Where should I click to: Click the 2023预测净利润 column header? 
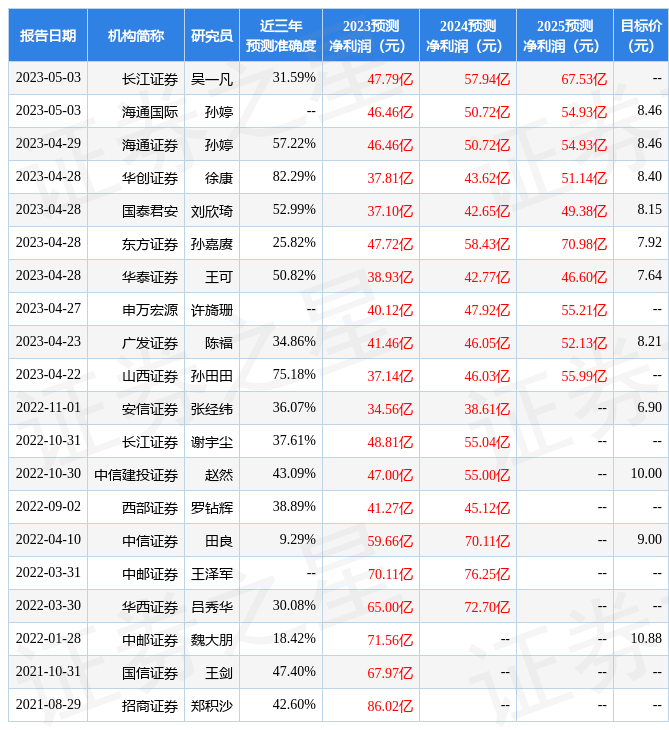[371, 35]
